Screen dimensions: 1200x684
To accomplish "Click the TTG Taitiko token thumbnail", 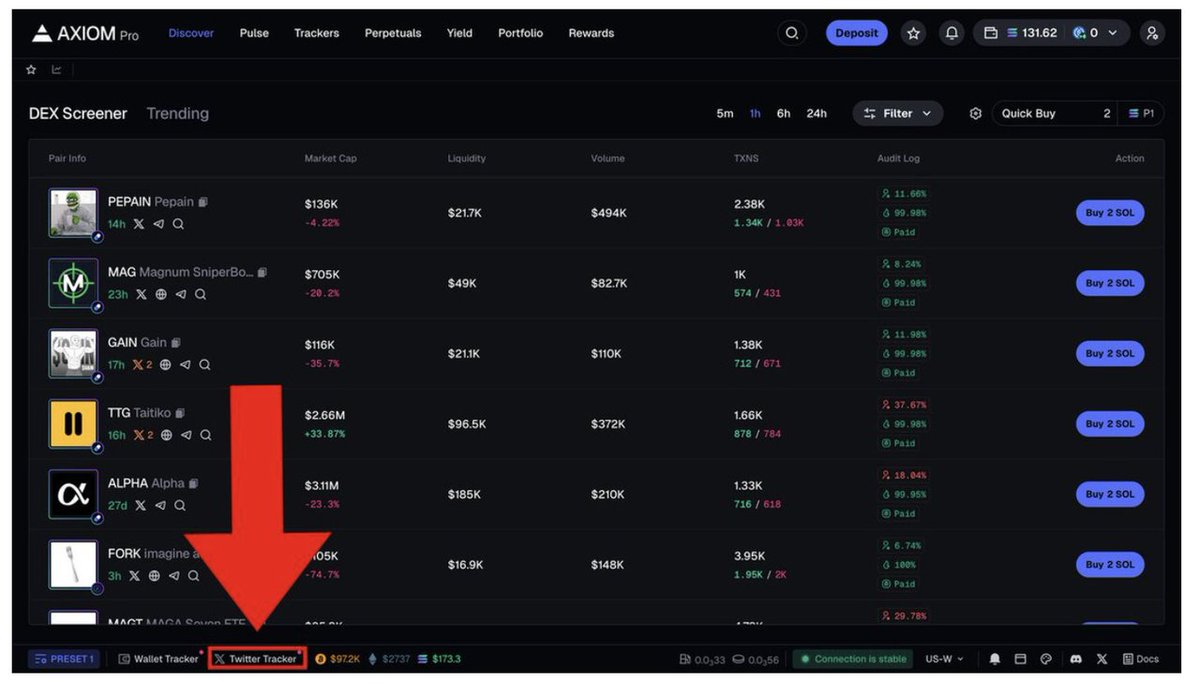I will coord(73,424).
